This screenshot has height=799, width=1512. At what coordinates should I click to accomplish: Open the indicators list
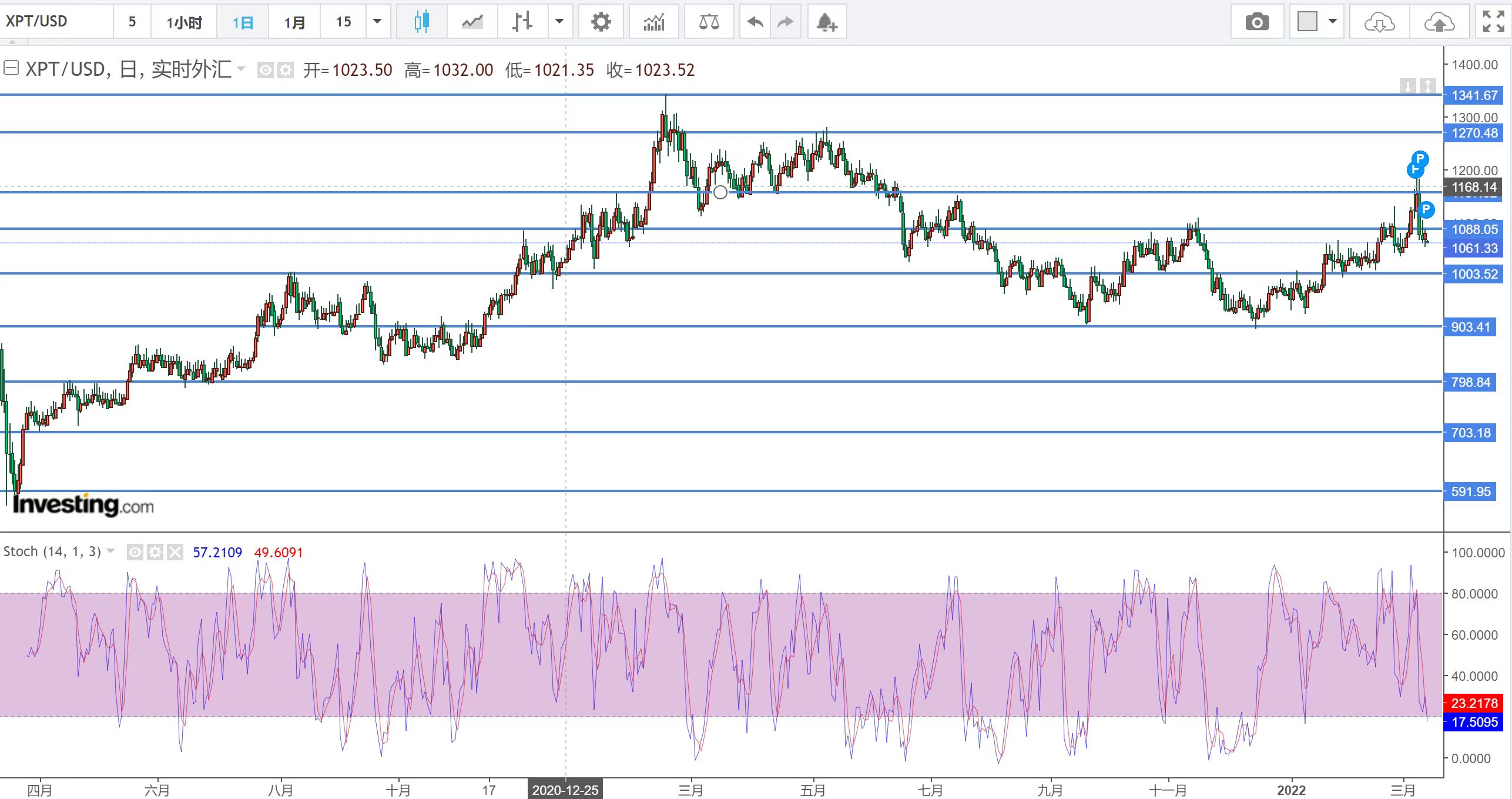pyautogui.click(x=653, y=22)
